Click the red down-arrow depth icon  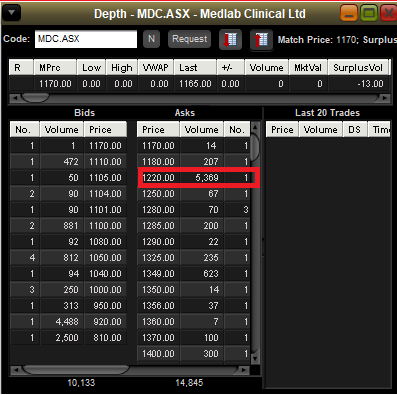coord(230,40)
